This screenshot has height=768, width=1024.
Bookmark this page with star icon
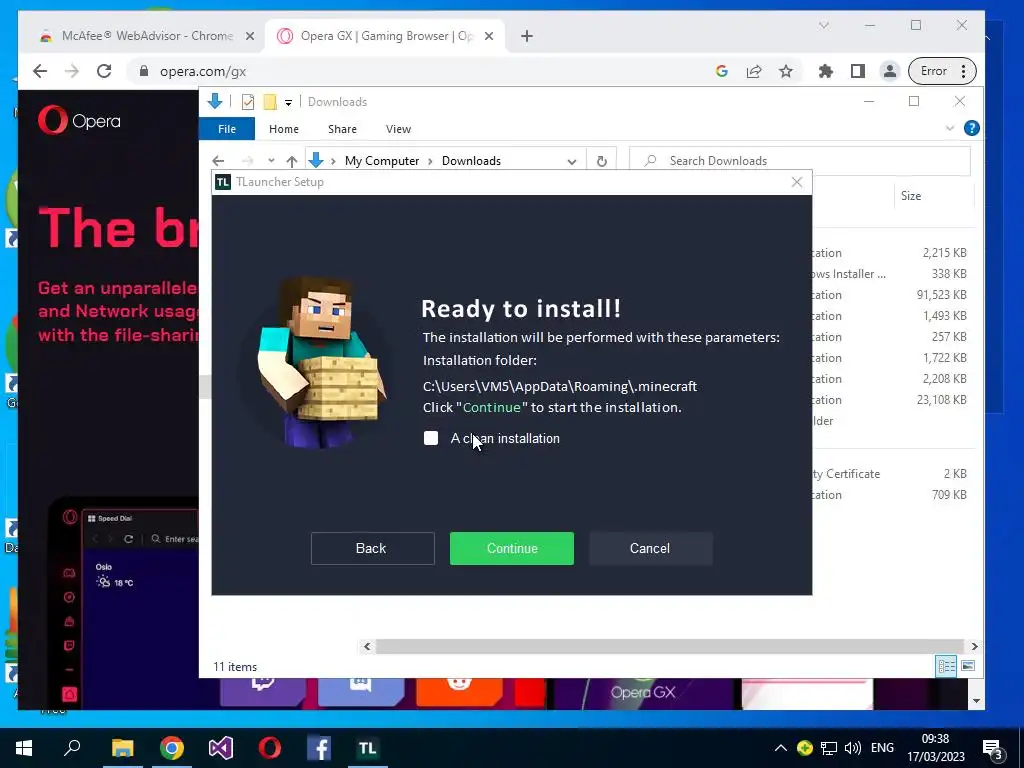pyautogui.click(x=786, y=71)
